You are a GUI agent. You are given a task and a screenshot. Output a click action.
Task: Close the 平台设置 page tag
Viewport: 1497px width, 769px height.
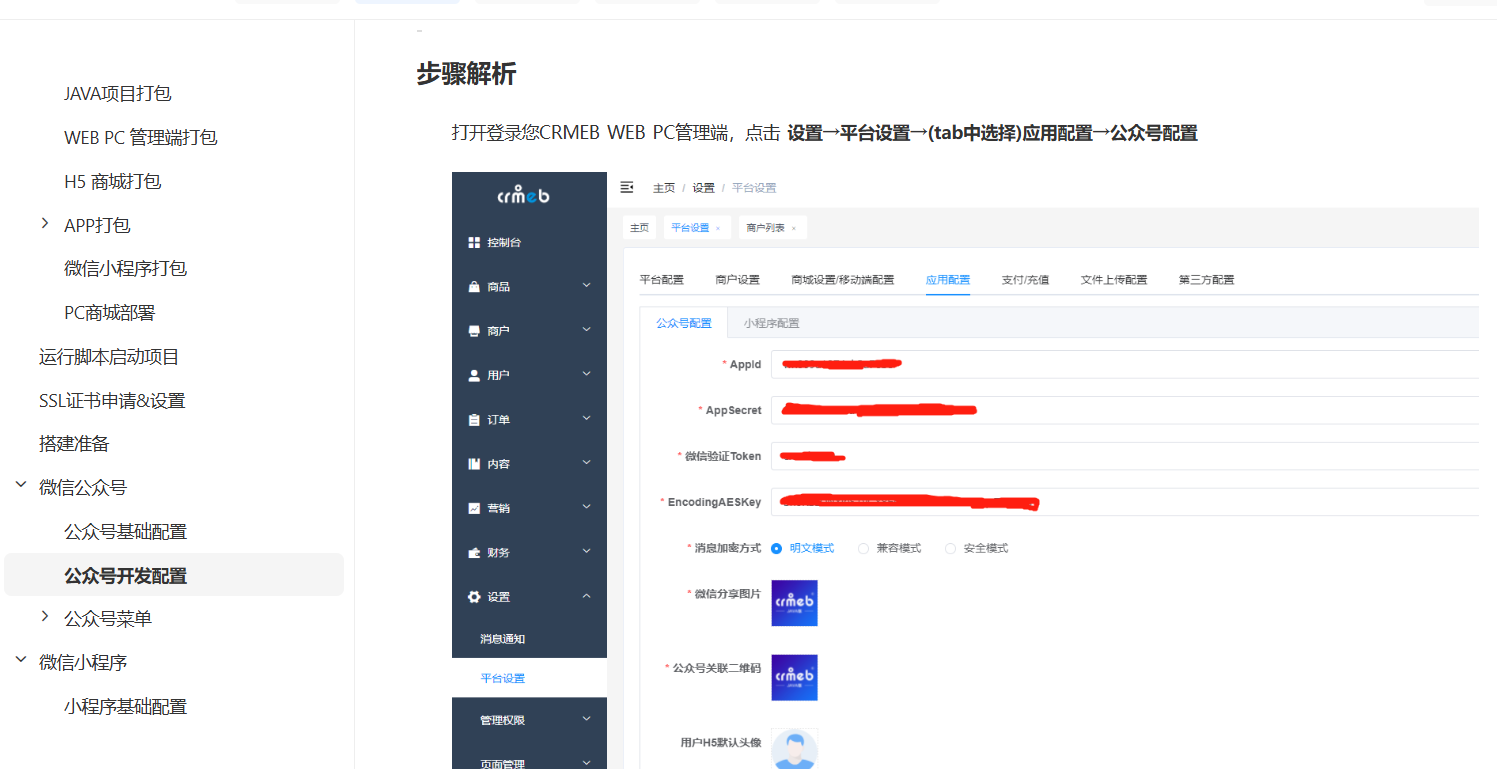point(718,229)
